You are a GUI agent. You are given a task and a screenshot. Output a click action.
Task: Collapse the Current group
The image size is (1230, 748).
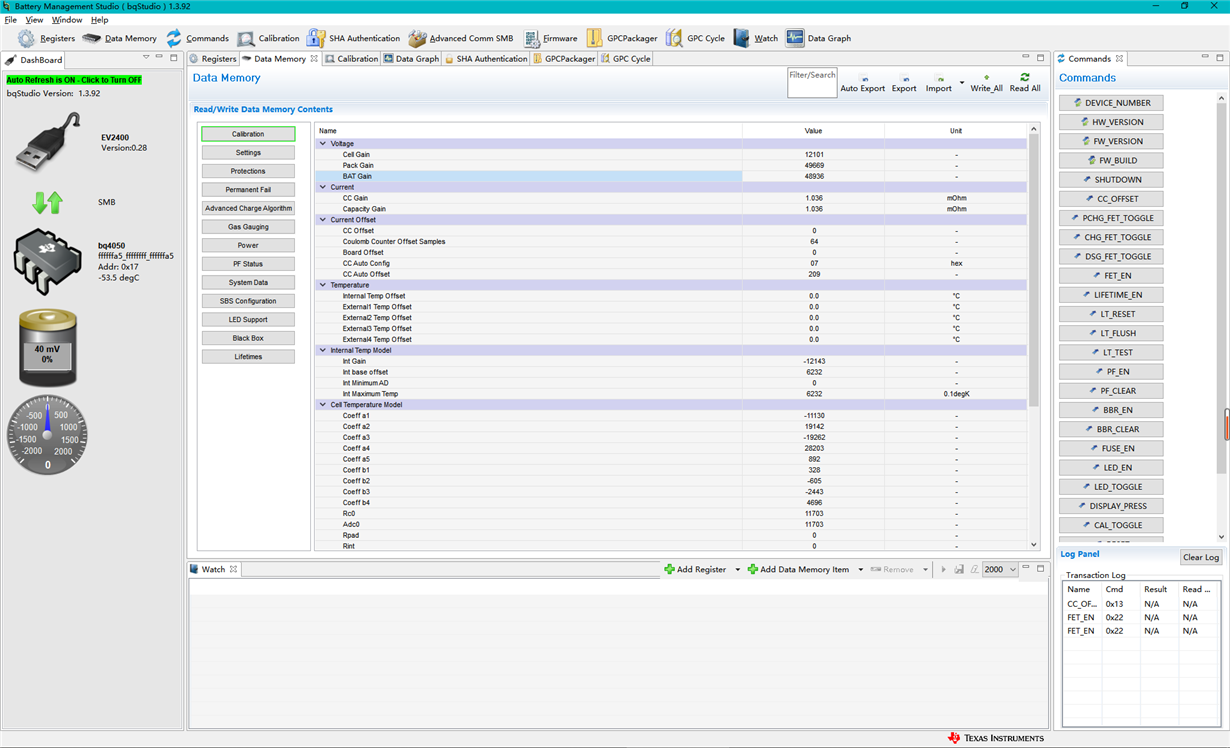[x=323, y=187]
